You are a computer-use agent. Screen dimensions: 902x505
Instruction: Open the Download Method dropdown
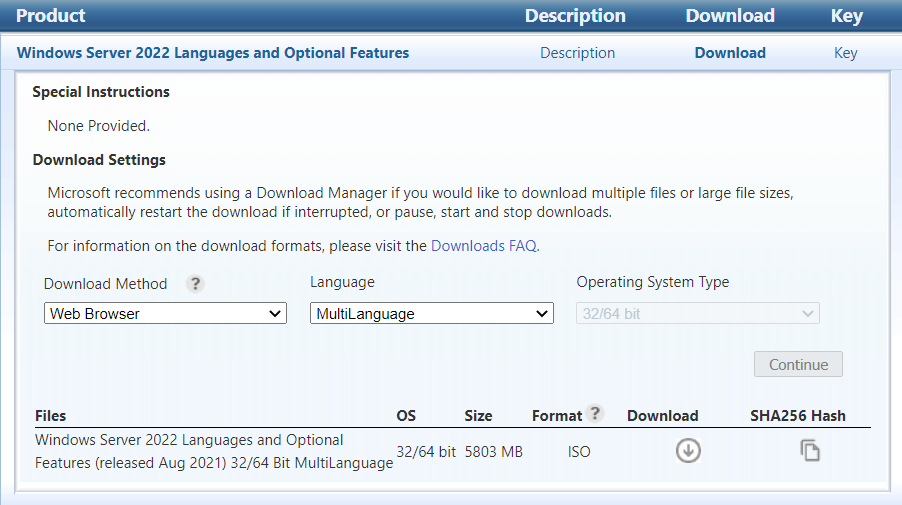point(166,314)
